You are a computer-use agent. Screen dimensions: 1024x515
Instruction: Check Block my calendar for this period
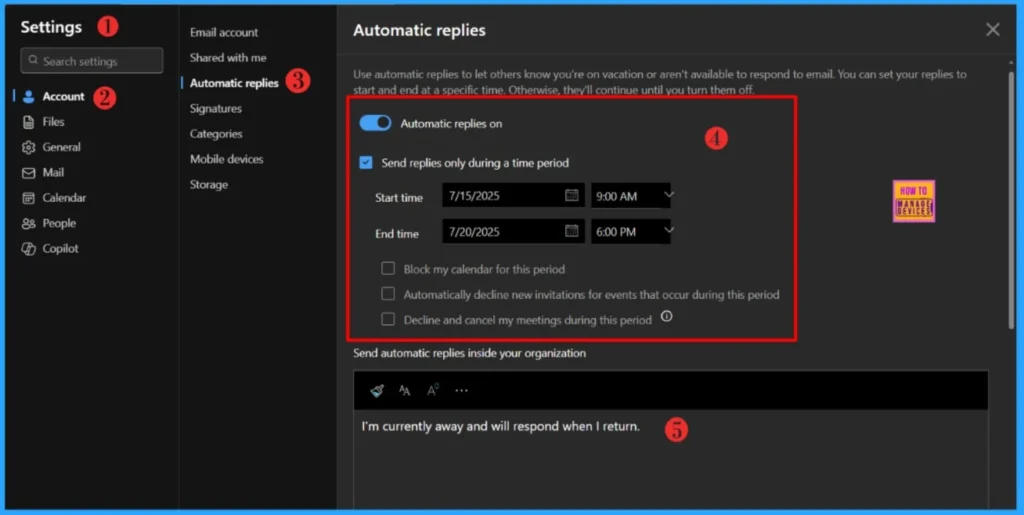pos(388,268)
